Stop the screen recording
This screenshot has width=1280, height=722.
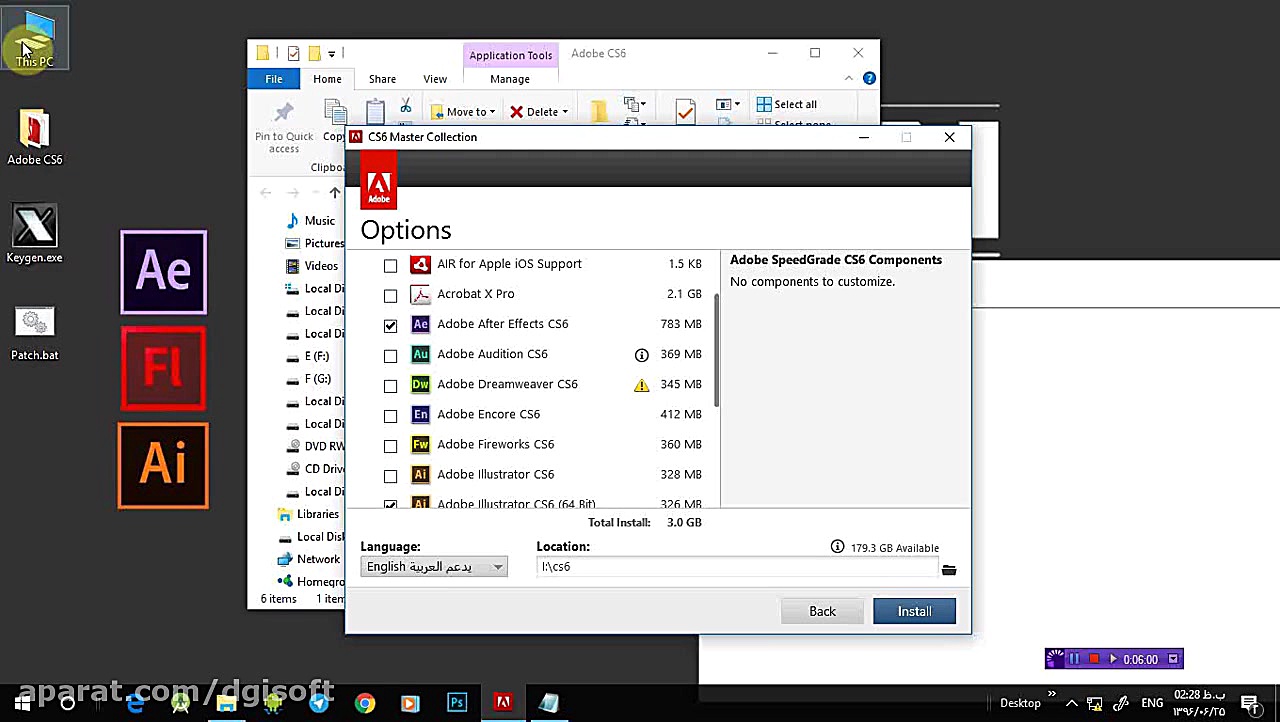1094,659
